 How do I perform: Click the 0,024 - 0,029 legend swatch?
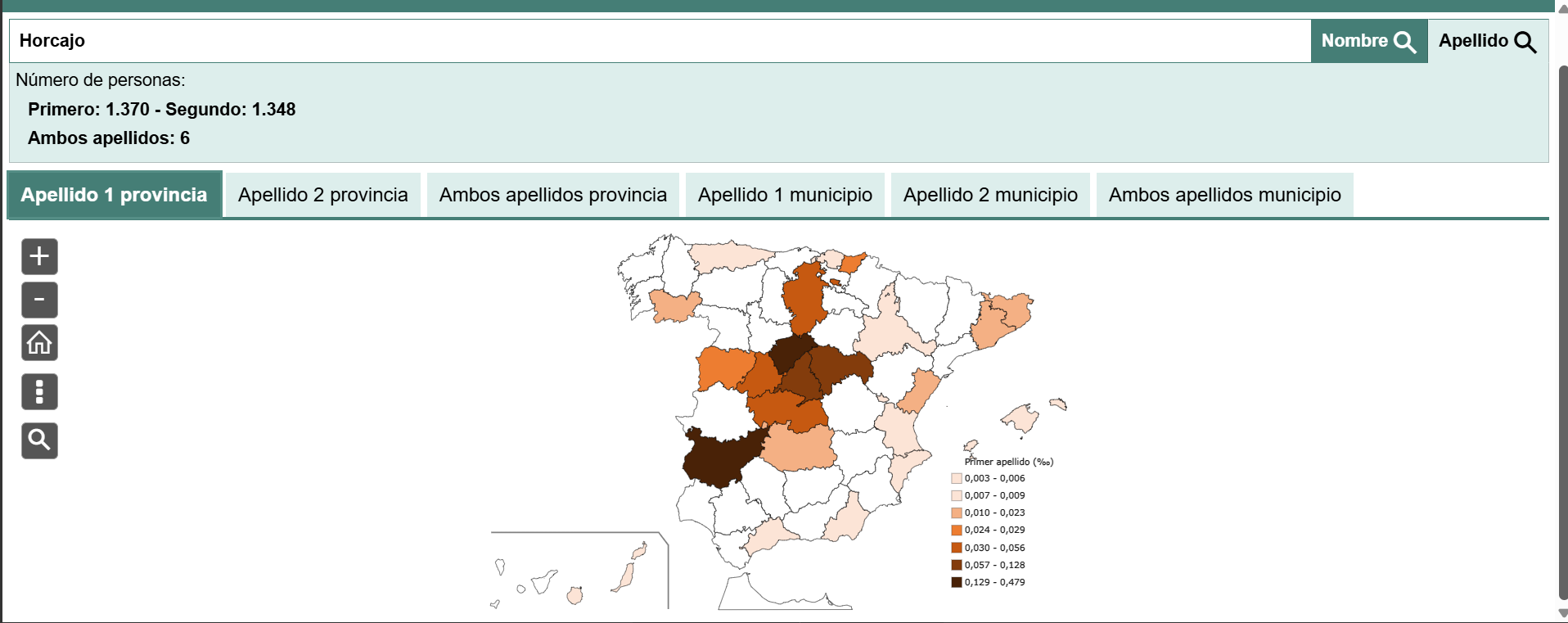coord(956,530)
